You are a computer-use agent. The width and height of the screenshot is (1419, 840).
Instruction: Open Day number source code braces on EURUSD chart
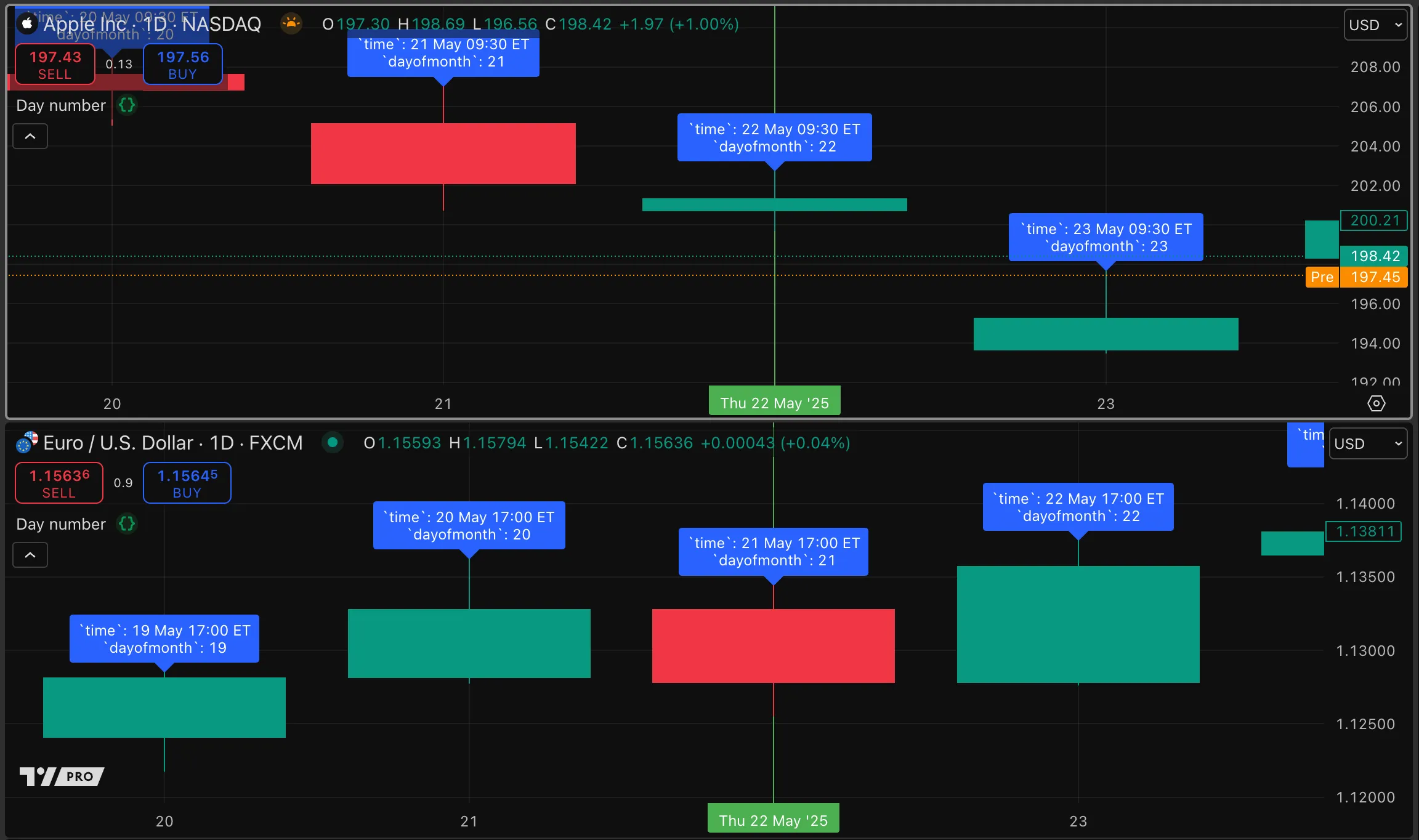[x=127, y=524]
